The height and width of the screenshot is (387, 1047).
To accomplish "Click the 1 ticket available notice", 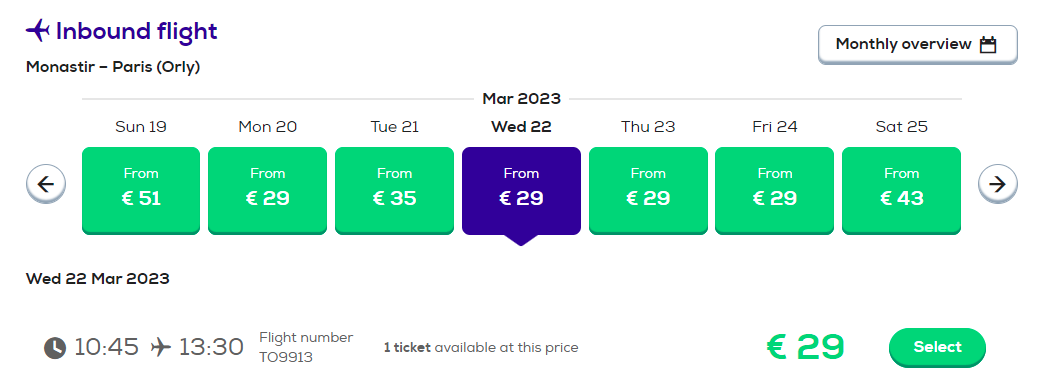I will pos(481,348).
